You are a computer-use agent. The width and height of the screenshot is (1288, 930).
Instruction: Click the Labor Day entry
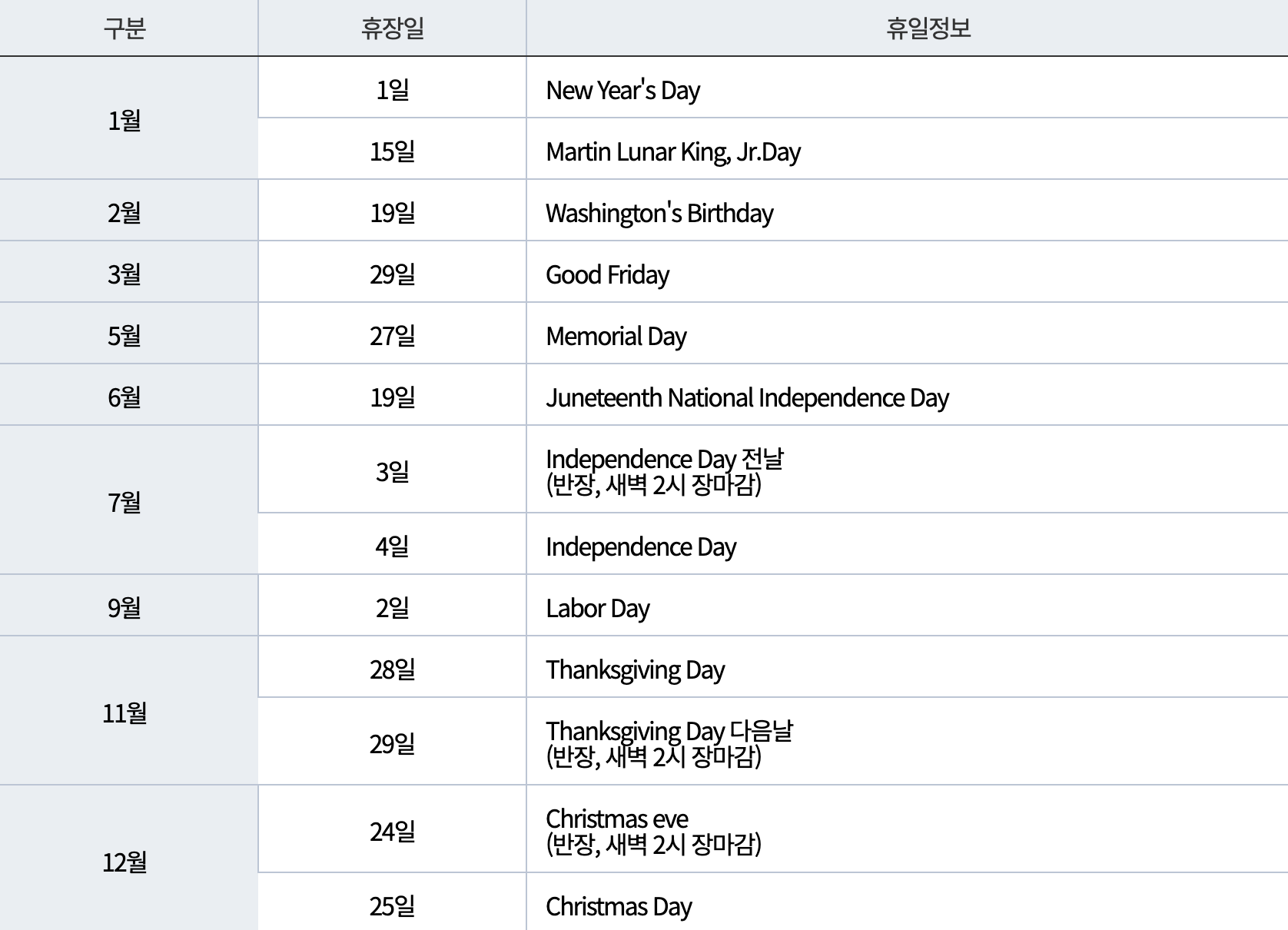597,606
